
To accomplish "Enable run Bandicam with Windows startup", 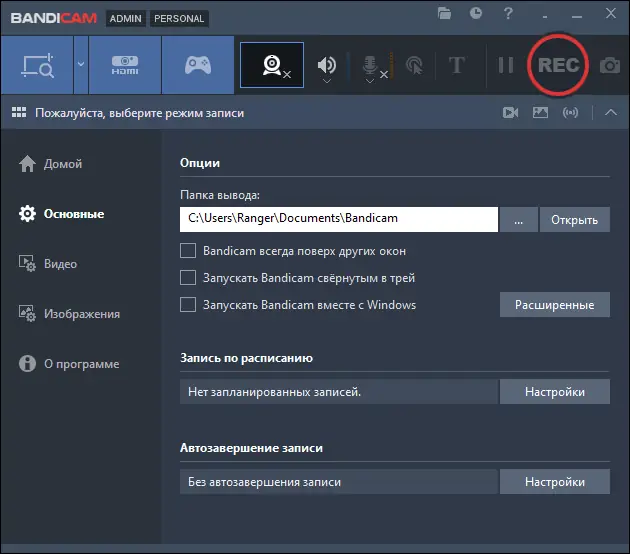I will click(x=188, y=305).
